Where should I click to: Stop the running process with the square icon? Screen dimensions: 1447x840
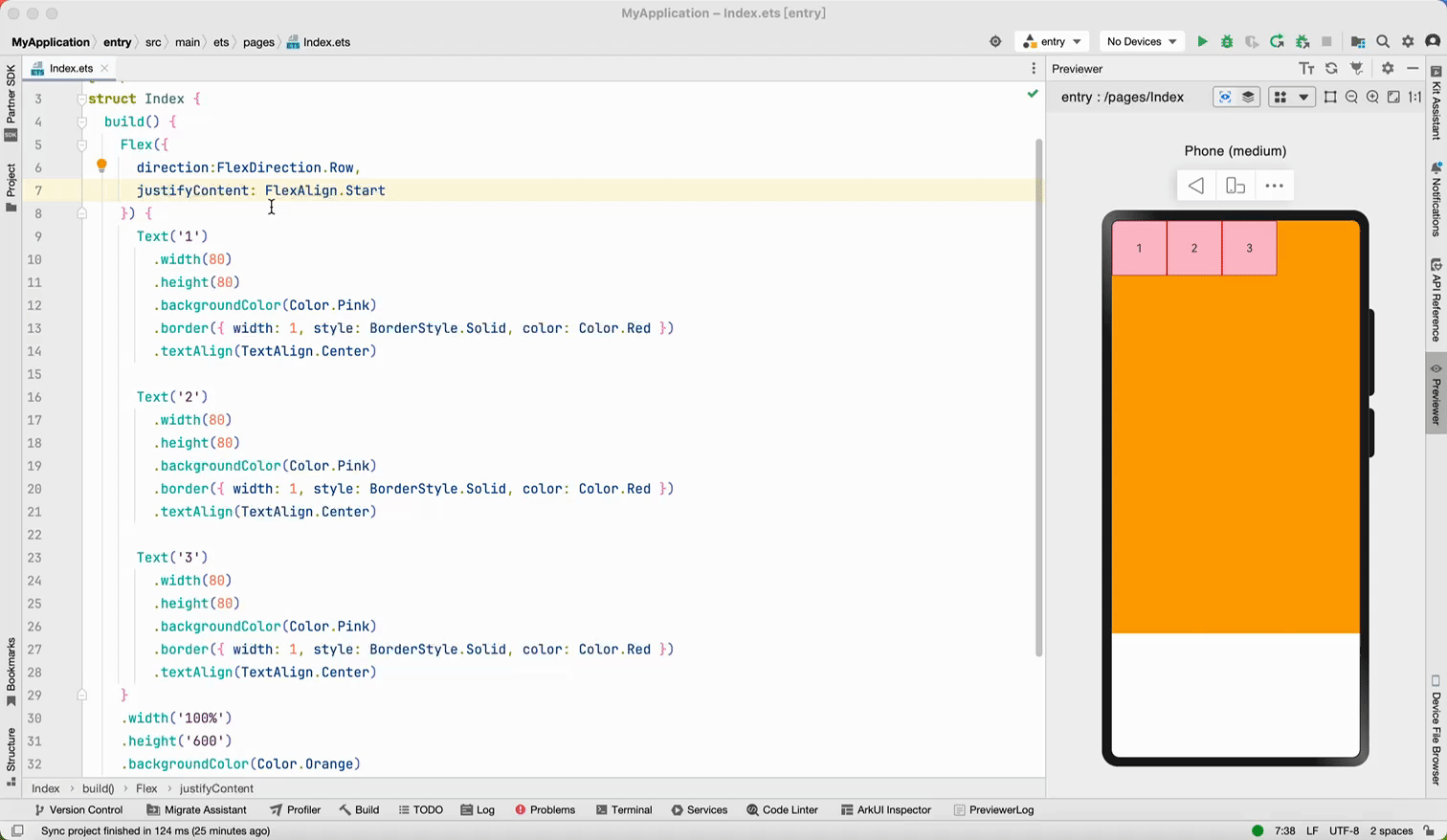pos(1326,42)
